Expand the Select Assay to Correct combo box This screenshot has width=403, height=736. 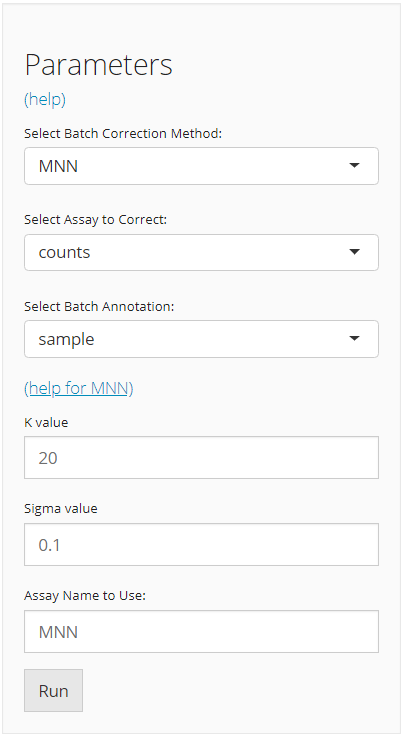[201, 253]
